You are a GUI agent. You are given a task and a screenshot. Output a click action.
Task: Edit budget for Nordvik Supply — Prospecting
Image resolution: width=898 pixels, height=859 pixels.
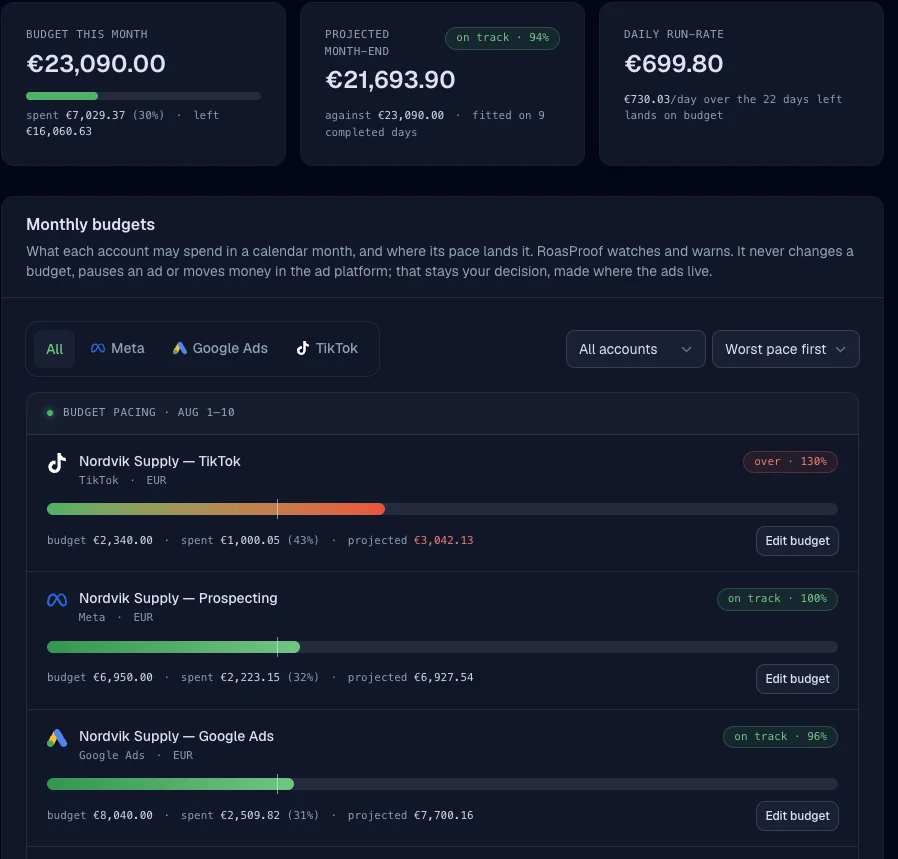[797, 679]
